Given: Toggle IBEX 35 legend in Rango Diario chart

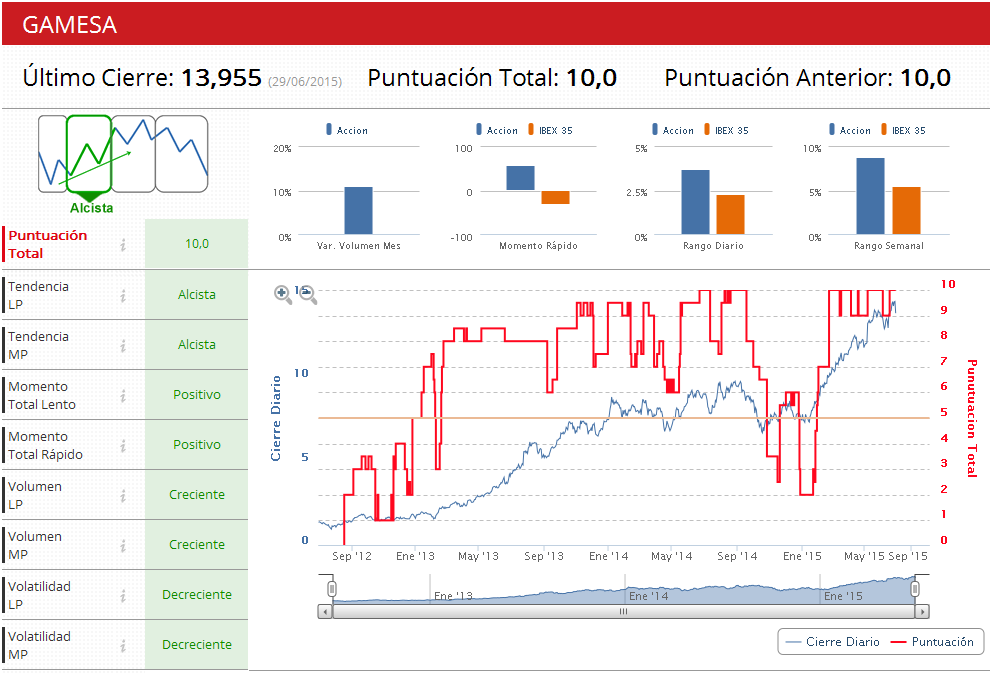Looking at the screenshot, I should [x=726, y=130].
